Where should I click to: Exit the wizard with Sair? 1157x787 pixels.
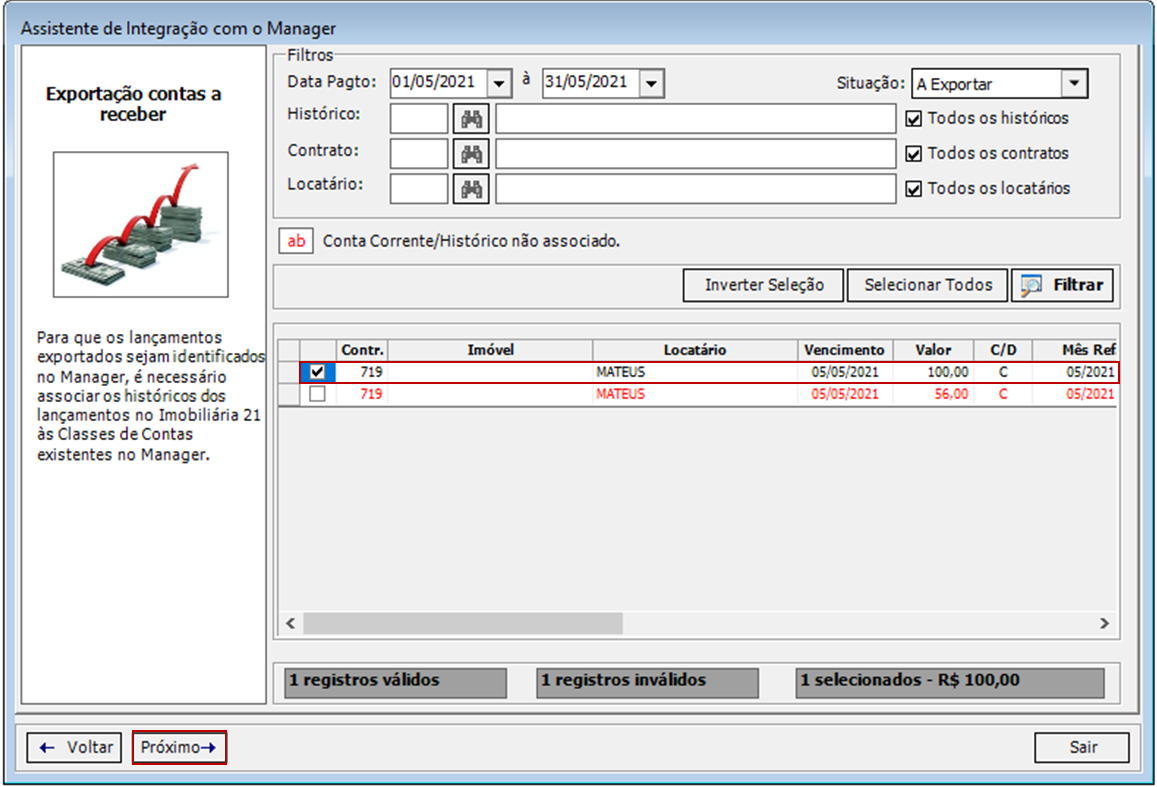1082,747
